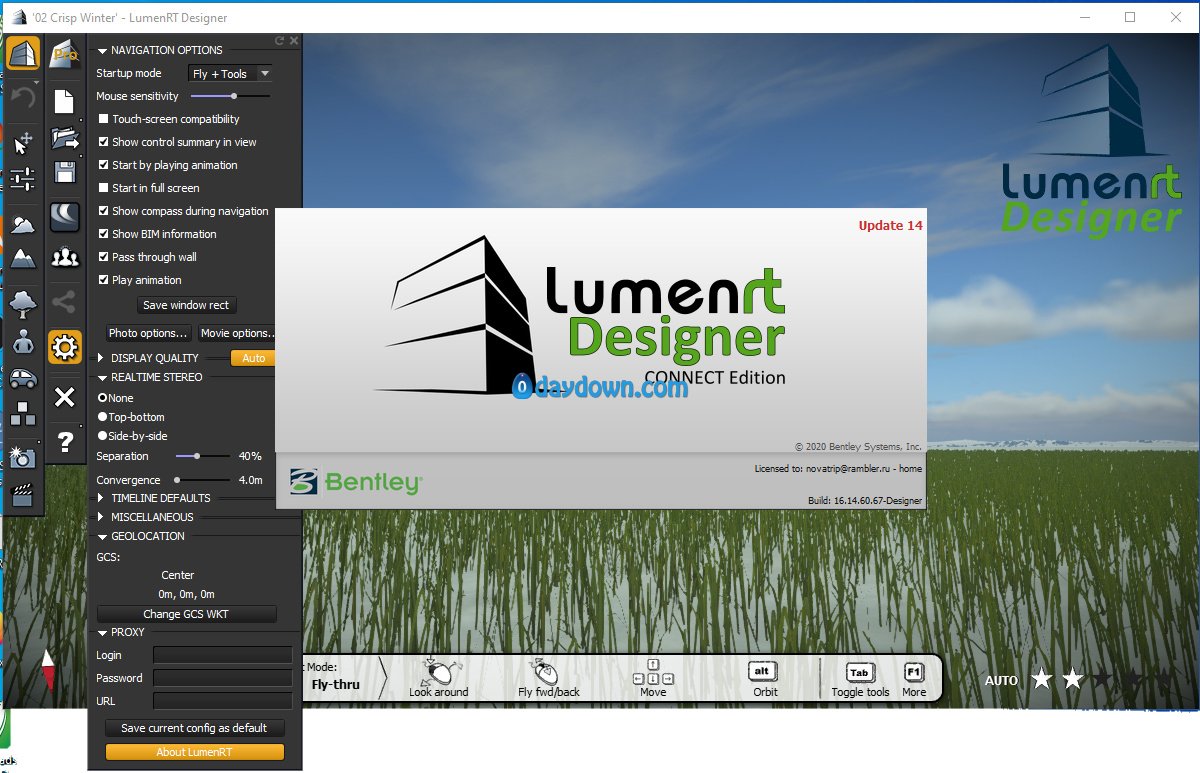The image size is (1200, 773).
Task: Collapse the PROXY section
Action: pyautogui.click(x=102, y=633)
